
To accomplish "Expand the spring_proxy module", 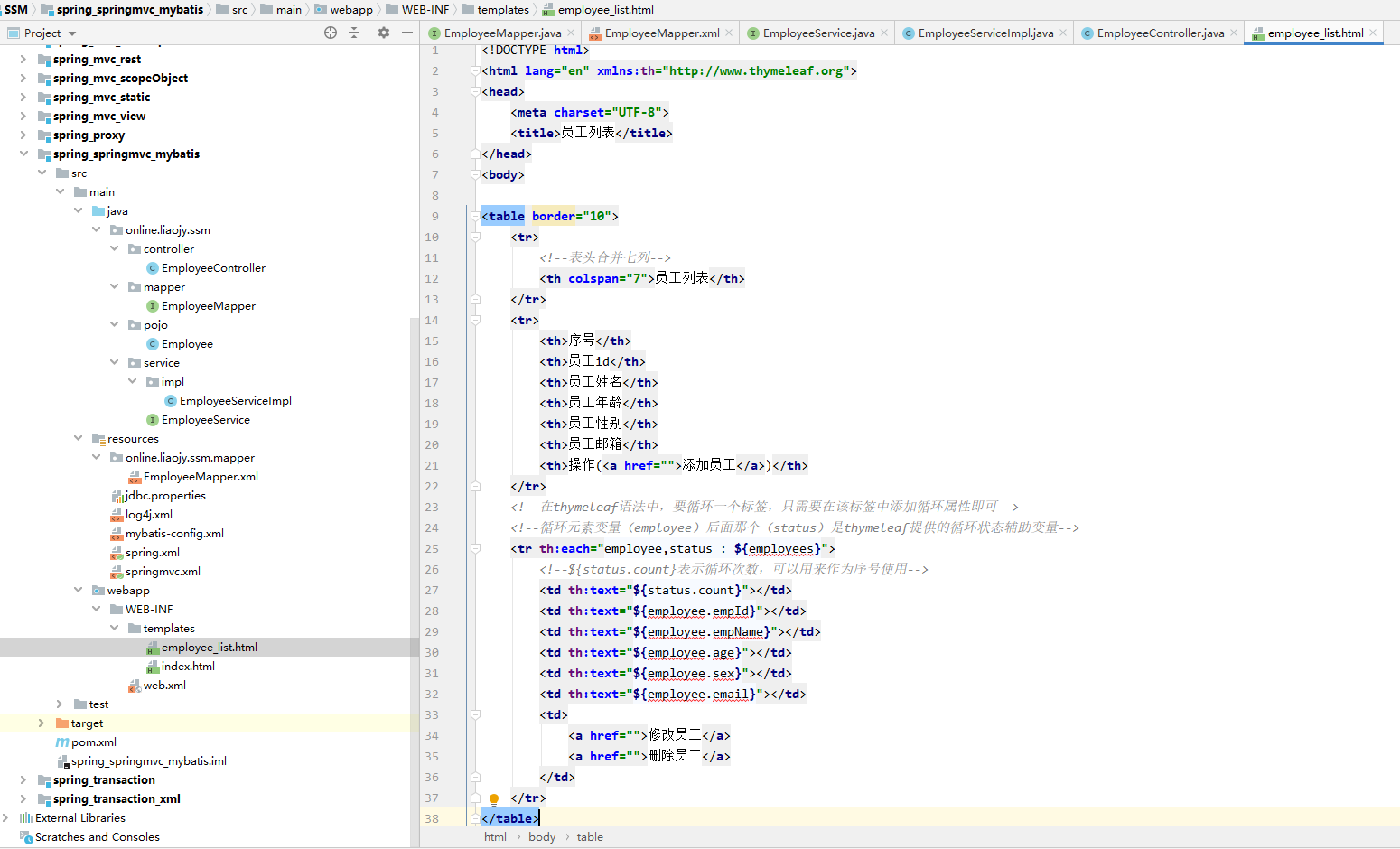I will 23,135.
